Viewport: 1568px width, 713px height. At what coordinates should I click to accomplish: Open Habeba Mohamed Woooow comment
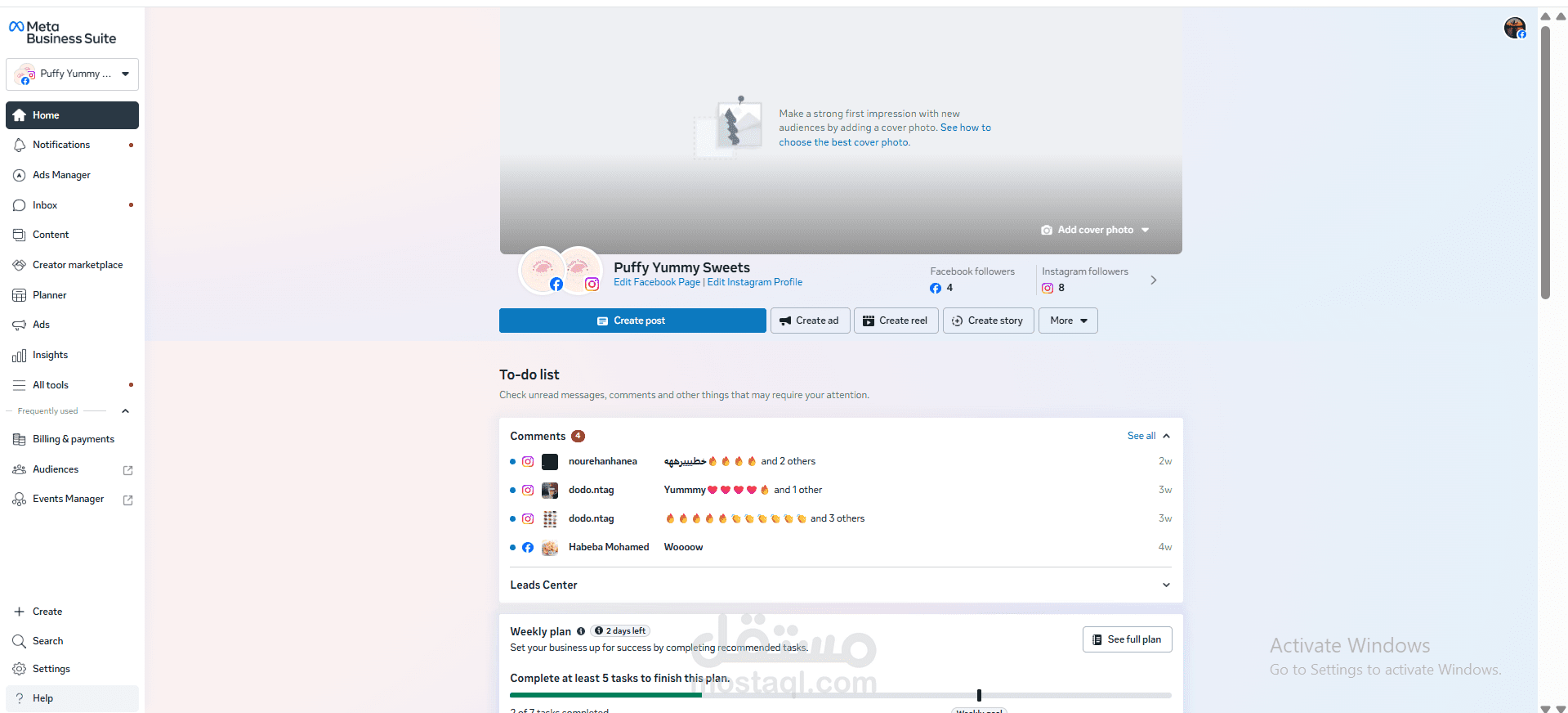pos(841,547)
